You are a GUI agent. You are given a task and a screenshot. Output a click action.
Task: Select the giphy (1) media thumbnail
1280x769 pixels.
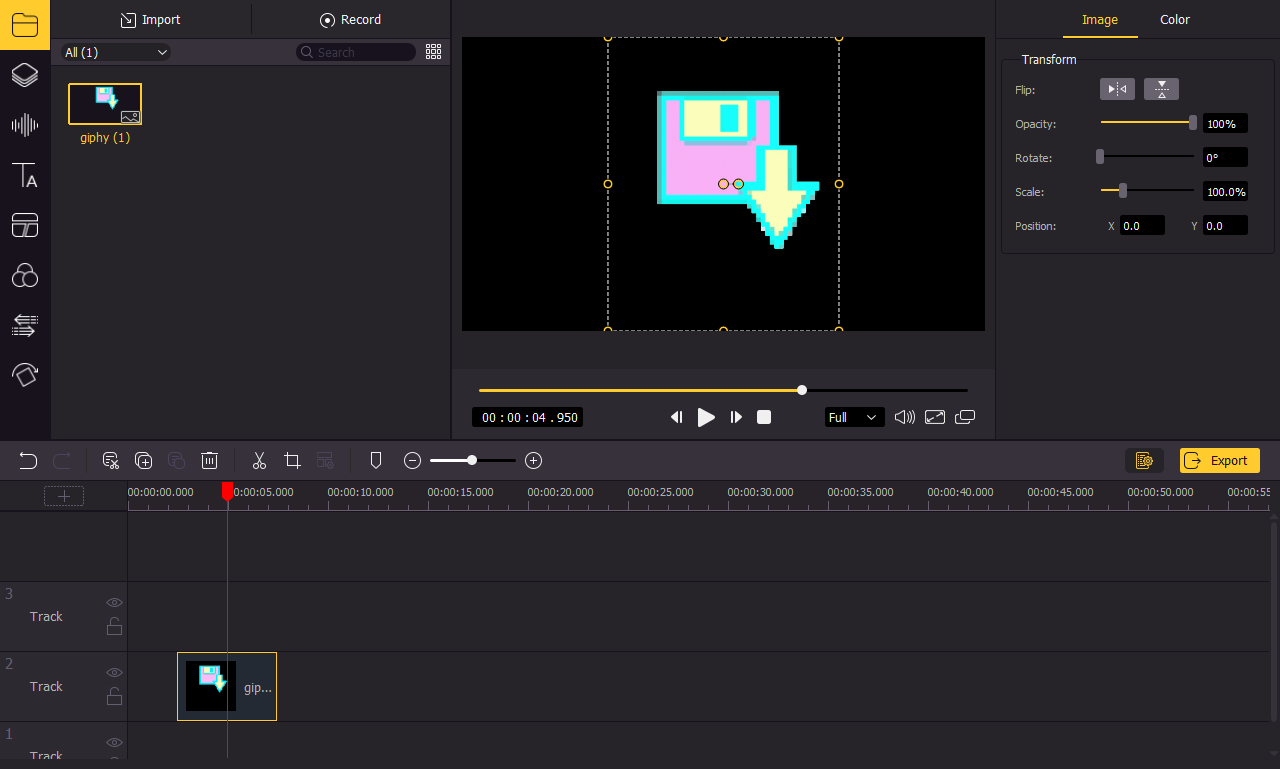[x=105, y=104]
